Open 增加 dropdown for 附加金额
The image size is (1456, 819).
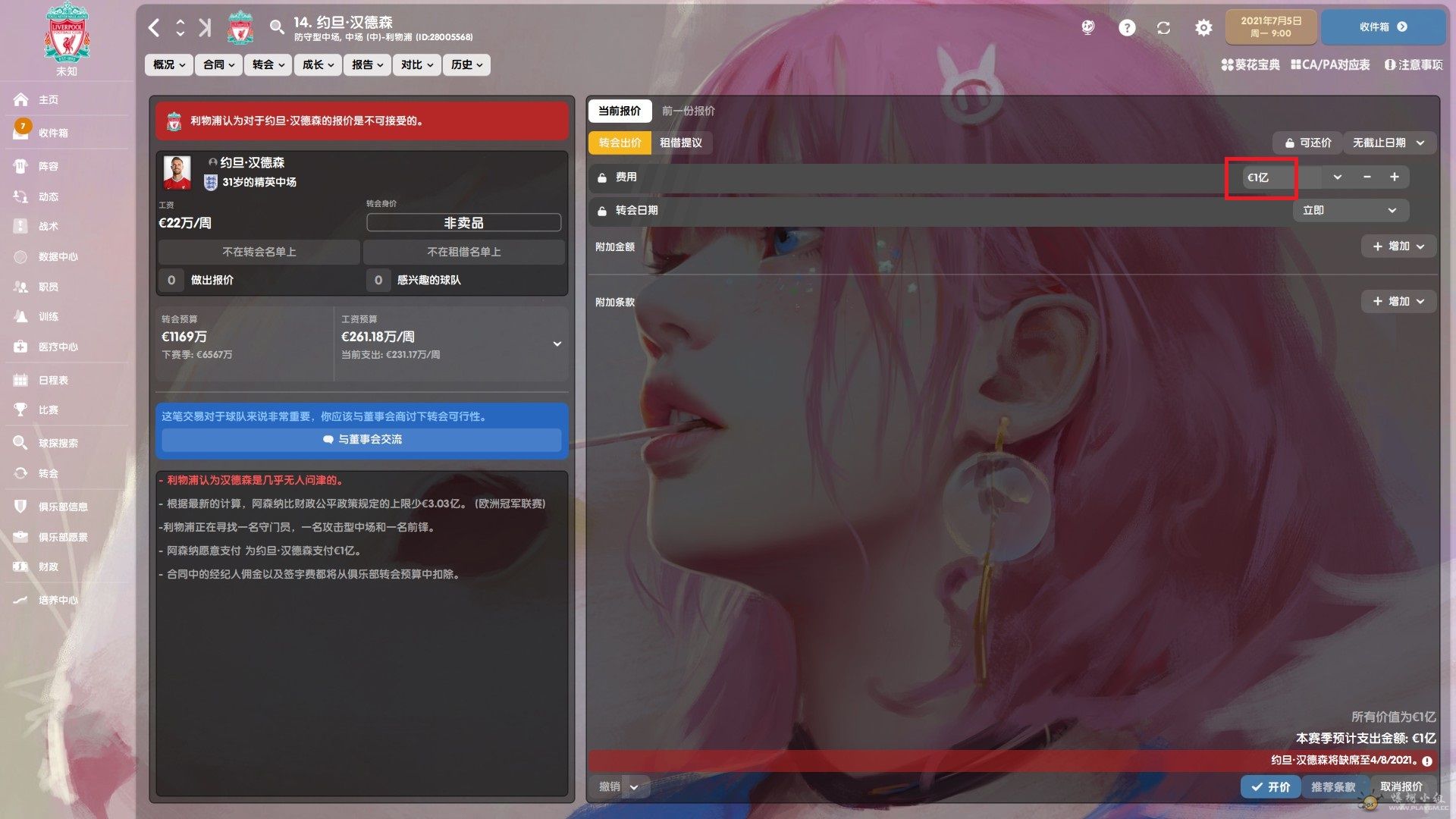click(x=1398, y=246)
